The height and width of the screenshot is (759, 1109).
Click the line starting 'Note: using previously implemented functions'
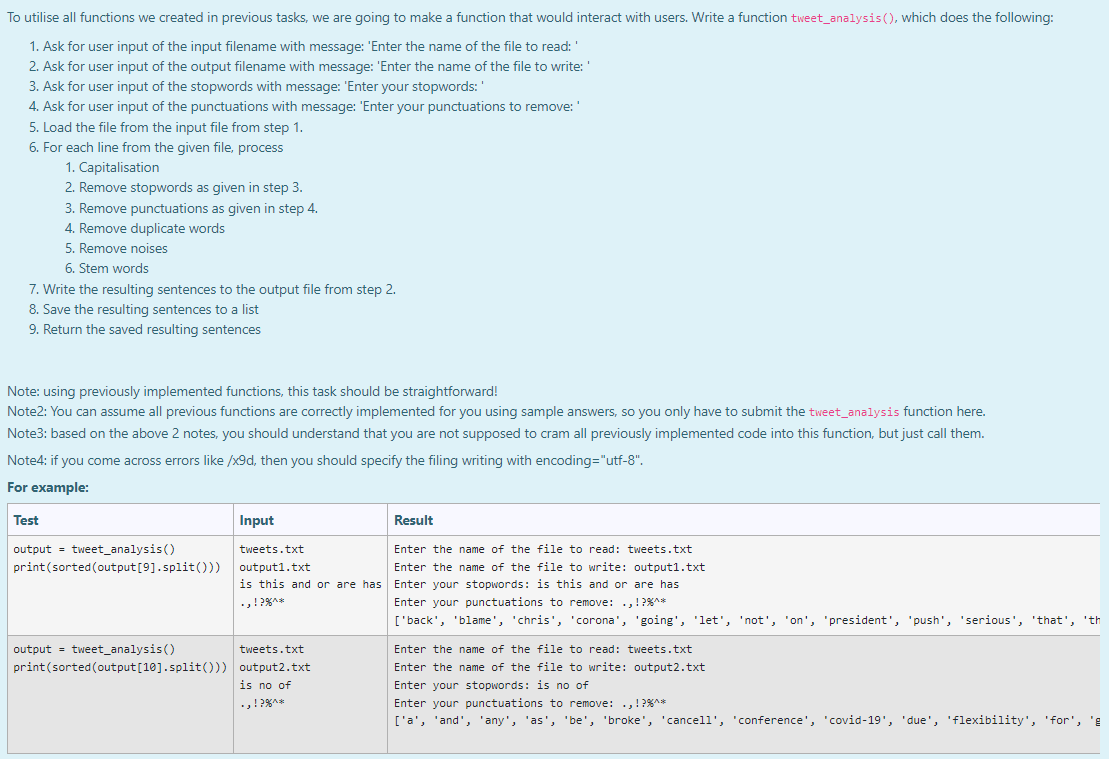pos(252,392)
